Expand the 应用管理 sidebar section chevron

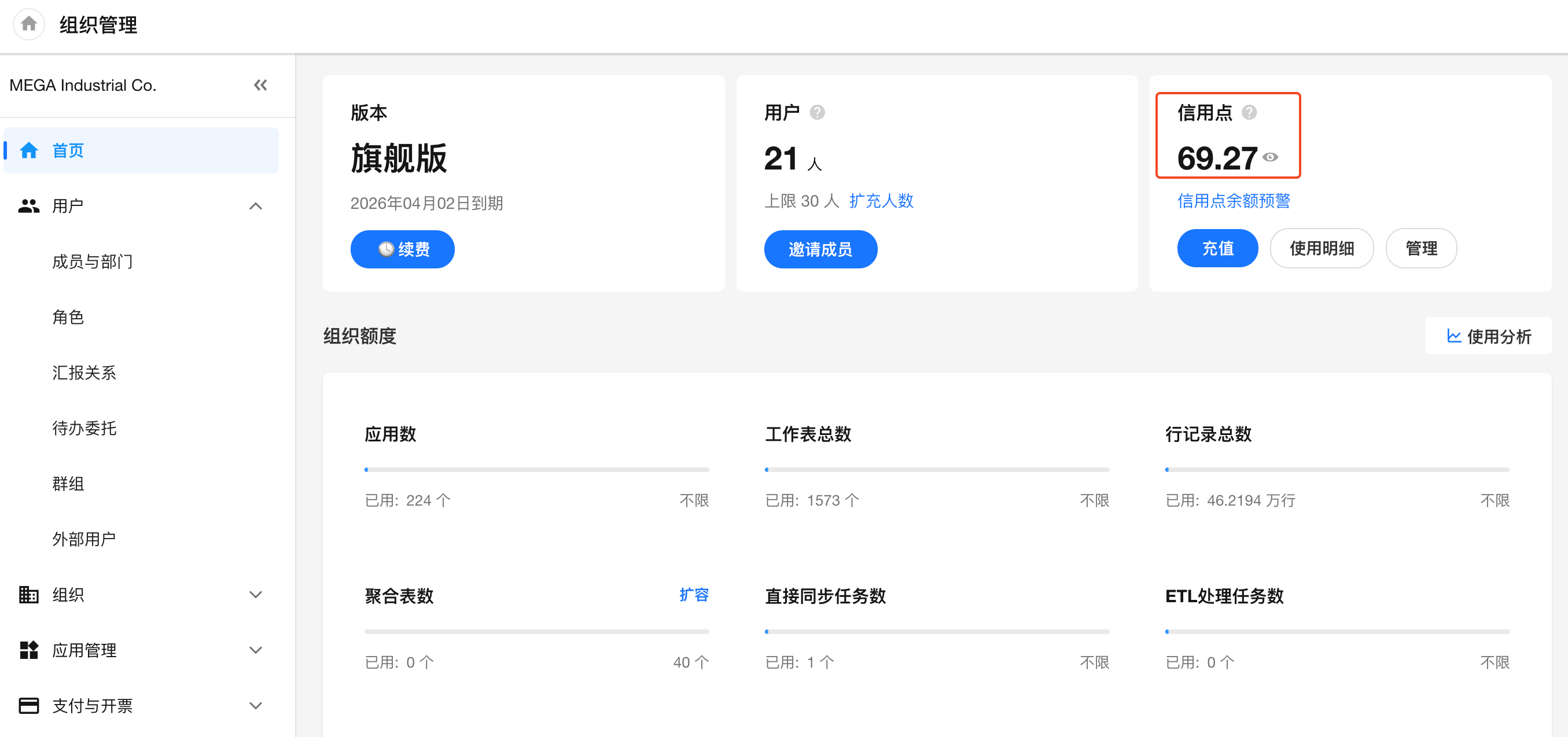256,650
